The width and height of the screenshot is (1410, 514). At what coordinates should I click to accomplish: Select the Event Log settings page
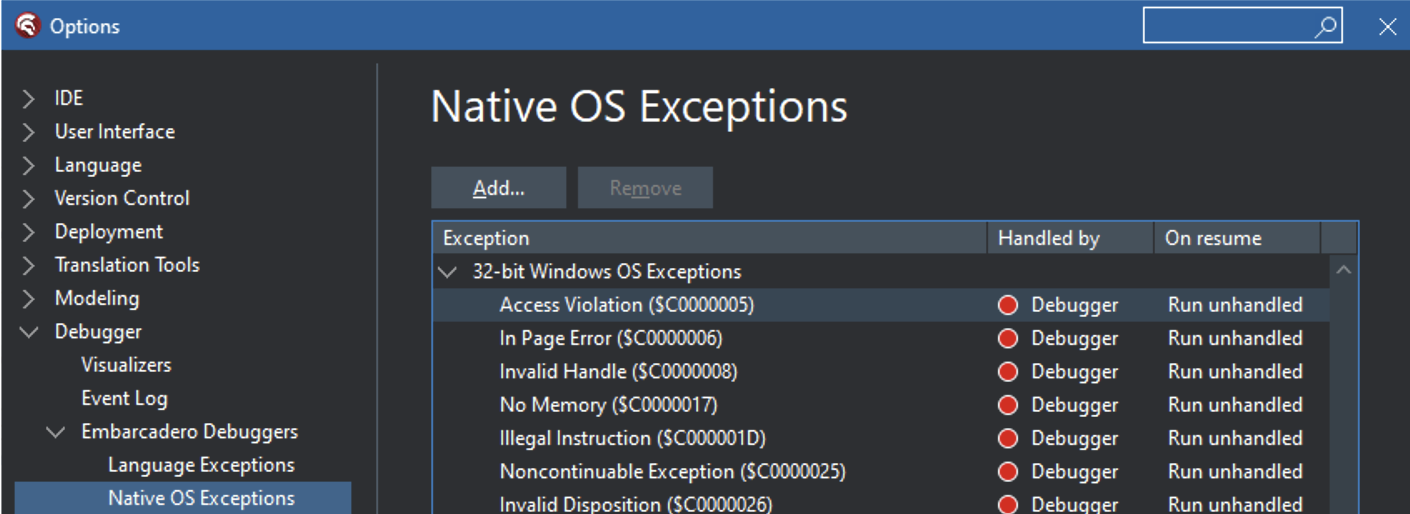click(x=124, y=398)
